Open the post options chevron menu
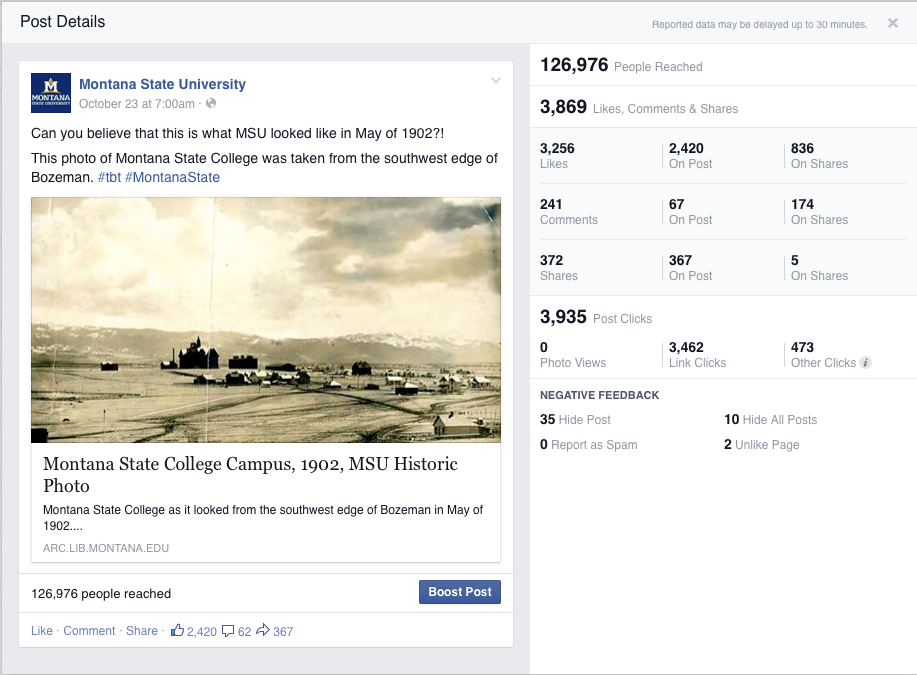917x675 pixels. [495, 80]
